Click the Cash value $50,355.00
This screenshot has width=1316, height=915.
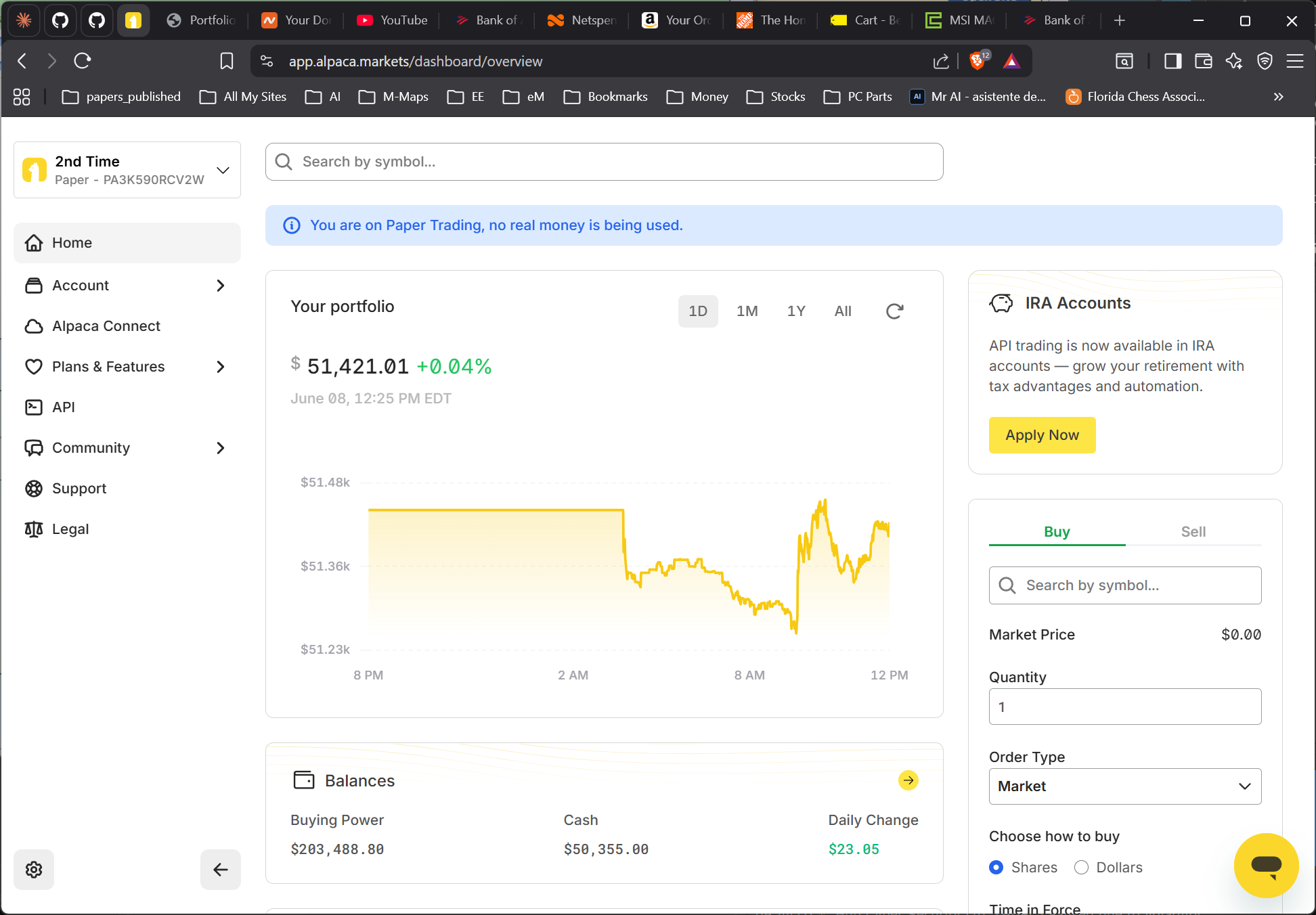tap(606, 849)
